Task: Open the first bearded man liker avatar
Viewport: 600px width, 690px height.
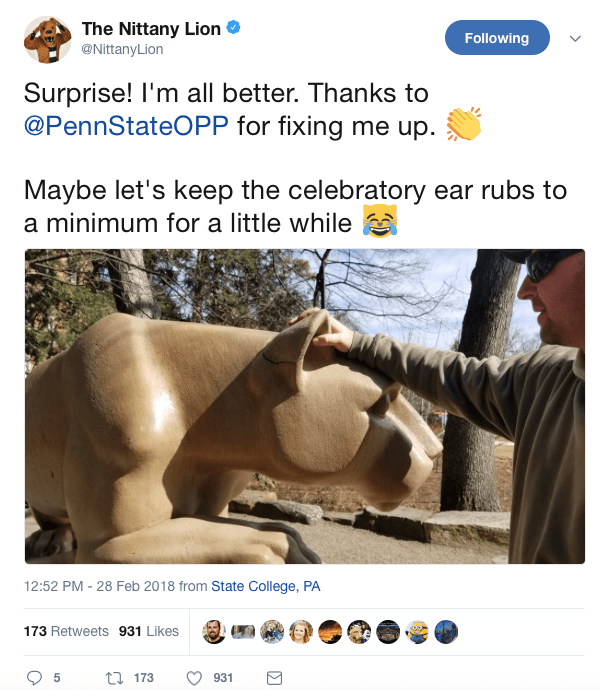Action: [x=213, y=631]
